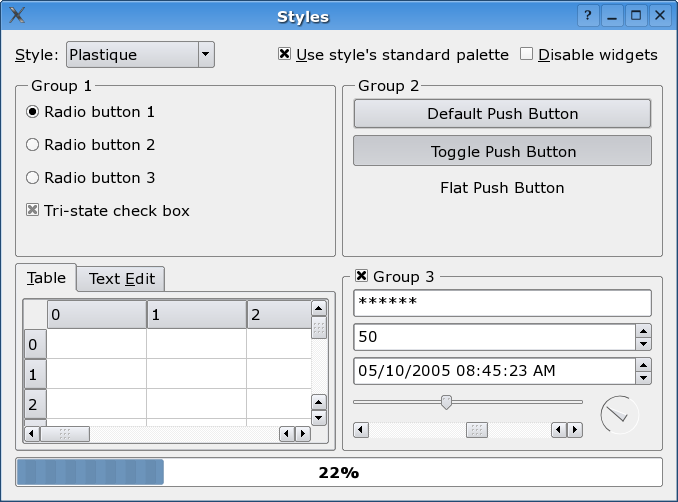678x502 pixels.
Task: Click the X window menu icon
Action: tap(16, 16)
